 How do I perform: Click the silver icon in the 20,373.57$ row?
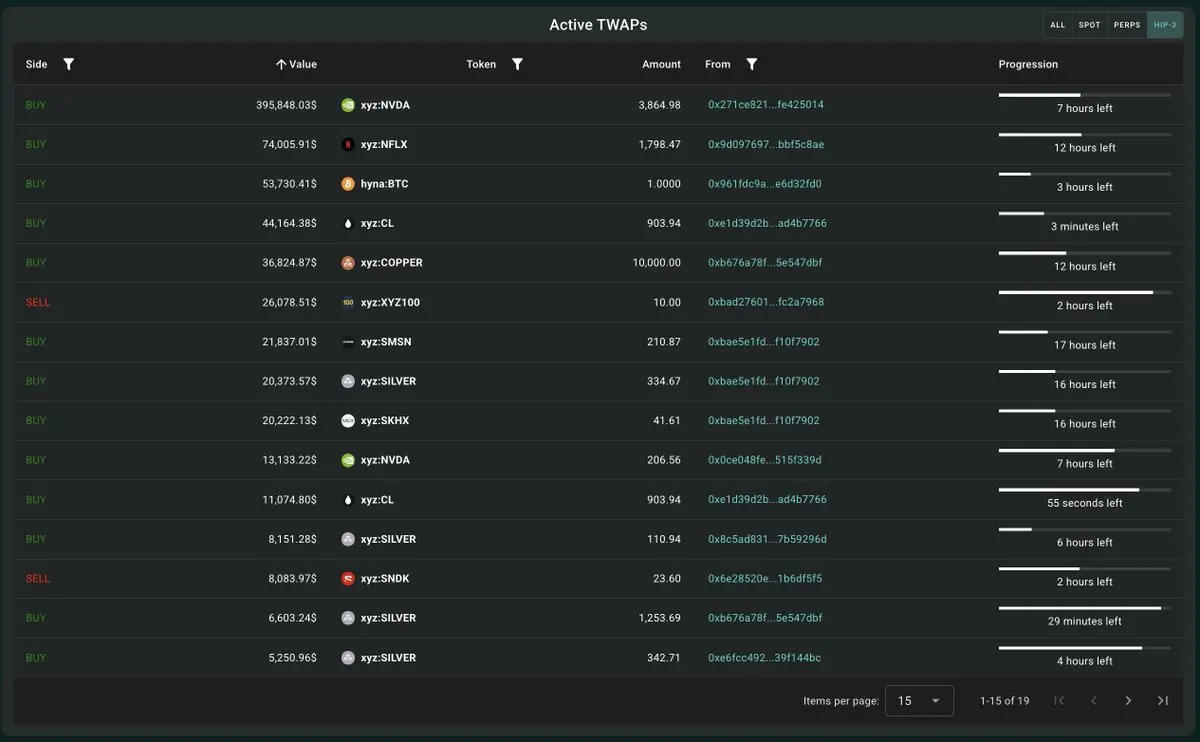point(348,381)
